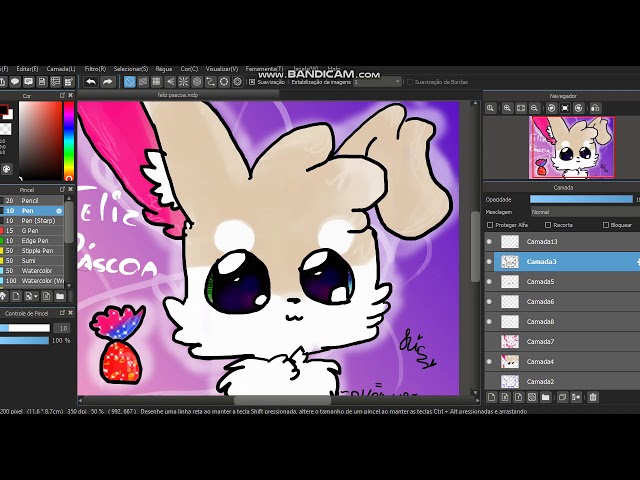
Task: Check the Proteger Alfa option
Action: 490,225
